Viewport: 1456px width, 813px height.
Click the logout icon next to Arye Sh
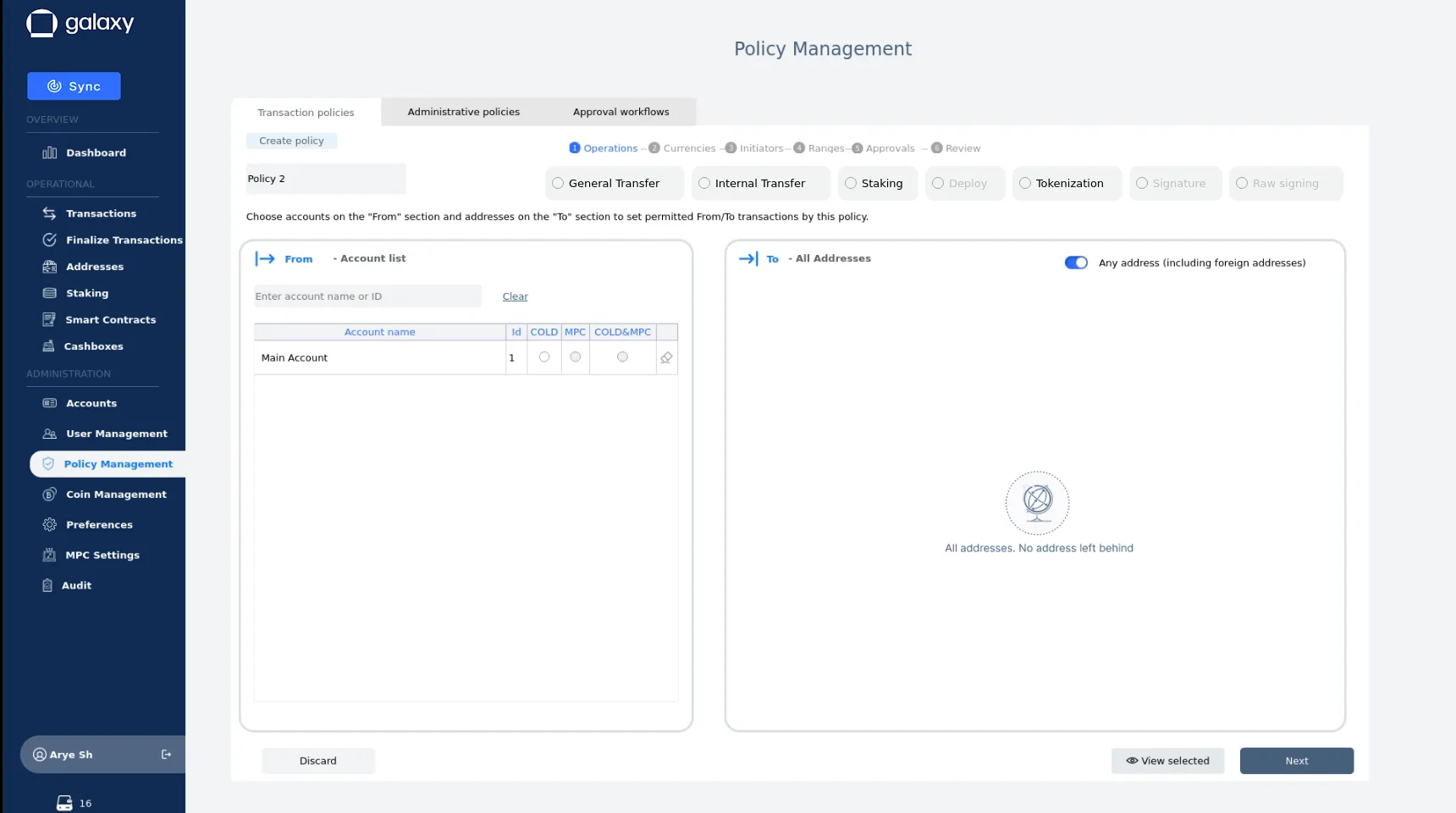tap(166, 755)
